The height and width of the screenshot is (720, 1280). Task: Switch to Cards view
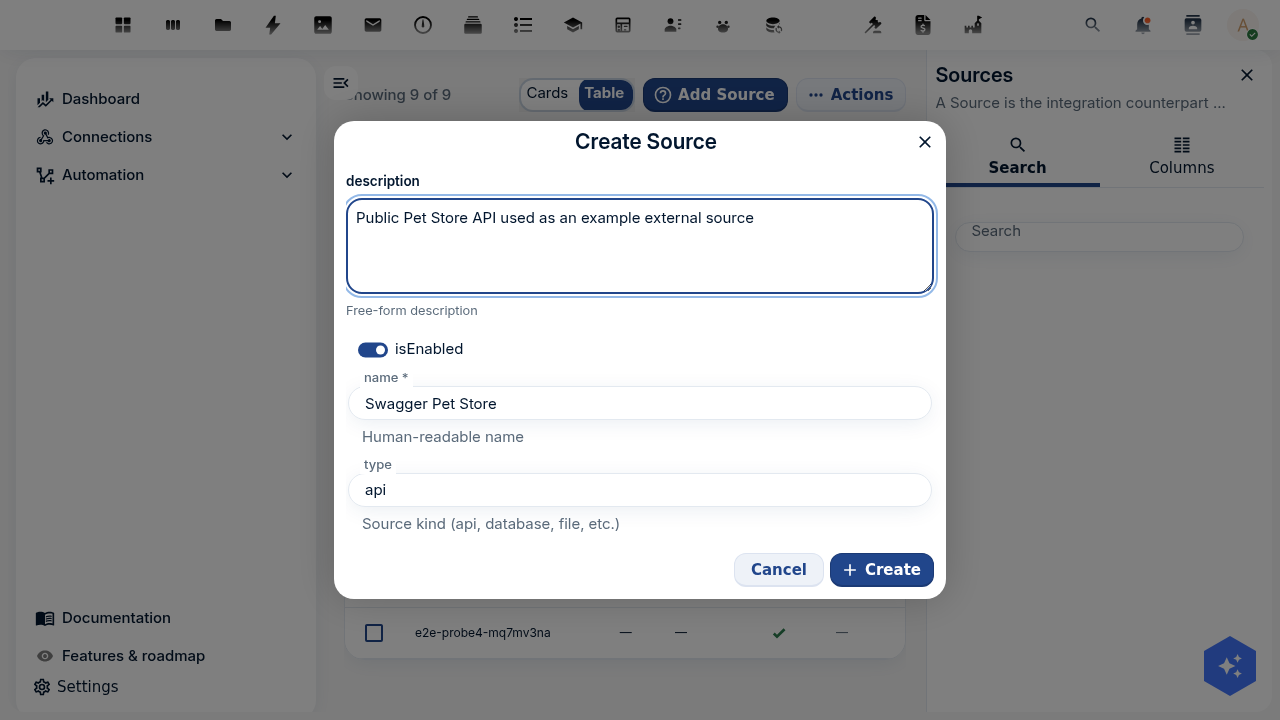pyautogui.click(x=547, y=93)
